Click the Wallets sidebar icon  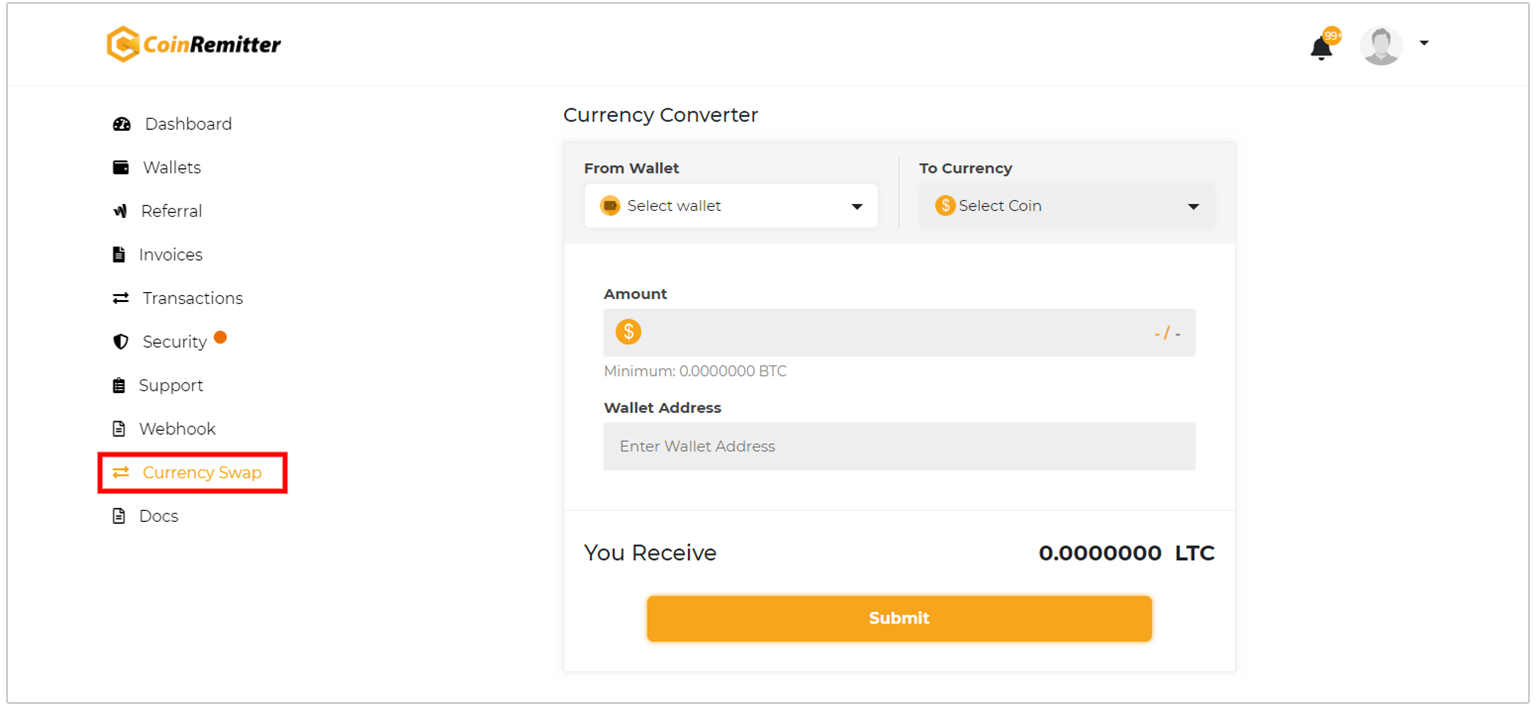coord(121,167)
